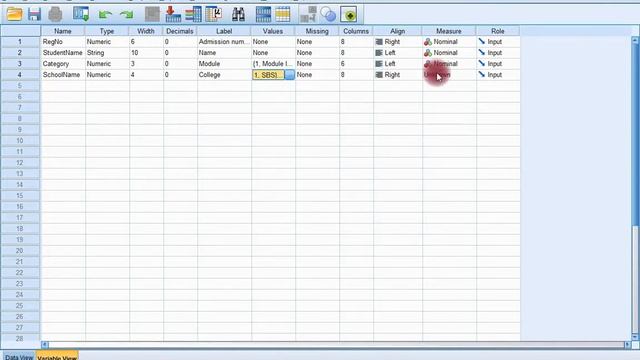Select the RegNo name cell
Viewport: 640px width, 360px height.
[x=63, y=42]
